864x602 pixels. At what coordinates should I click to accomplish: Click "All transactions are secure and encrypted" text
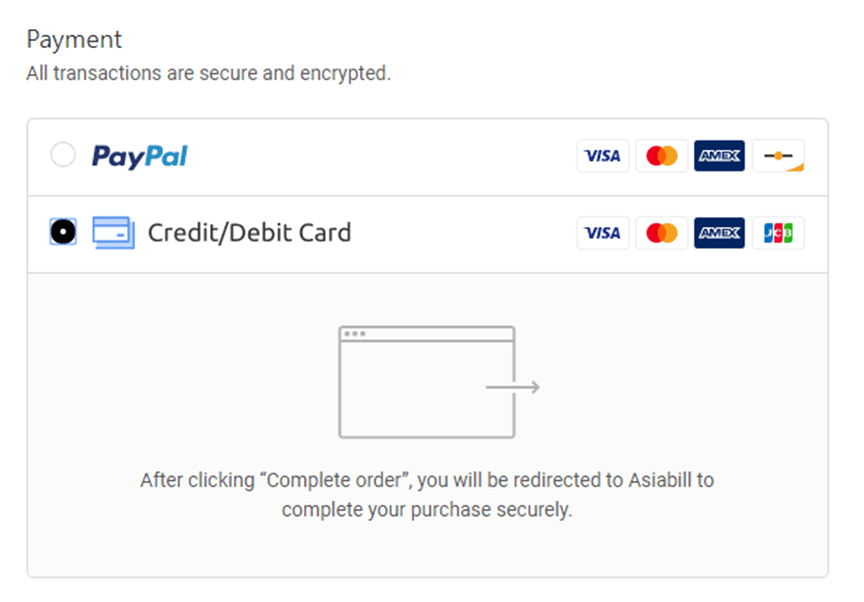coord(208,73)
